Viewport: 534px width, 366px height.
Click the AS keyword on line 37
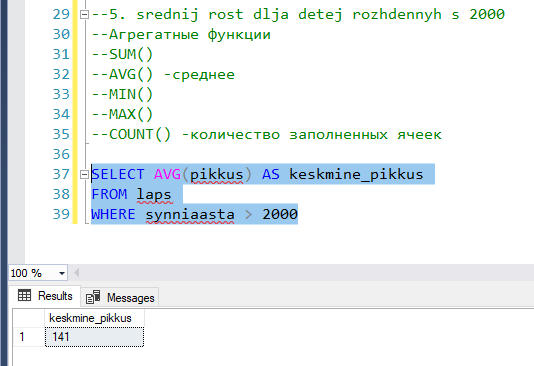pyautogui.click(x=271, y=174)
